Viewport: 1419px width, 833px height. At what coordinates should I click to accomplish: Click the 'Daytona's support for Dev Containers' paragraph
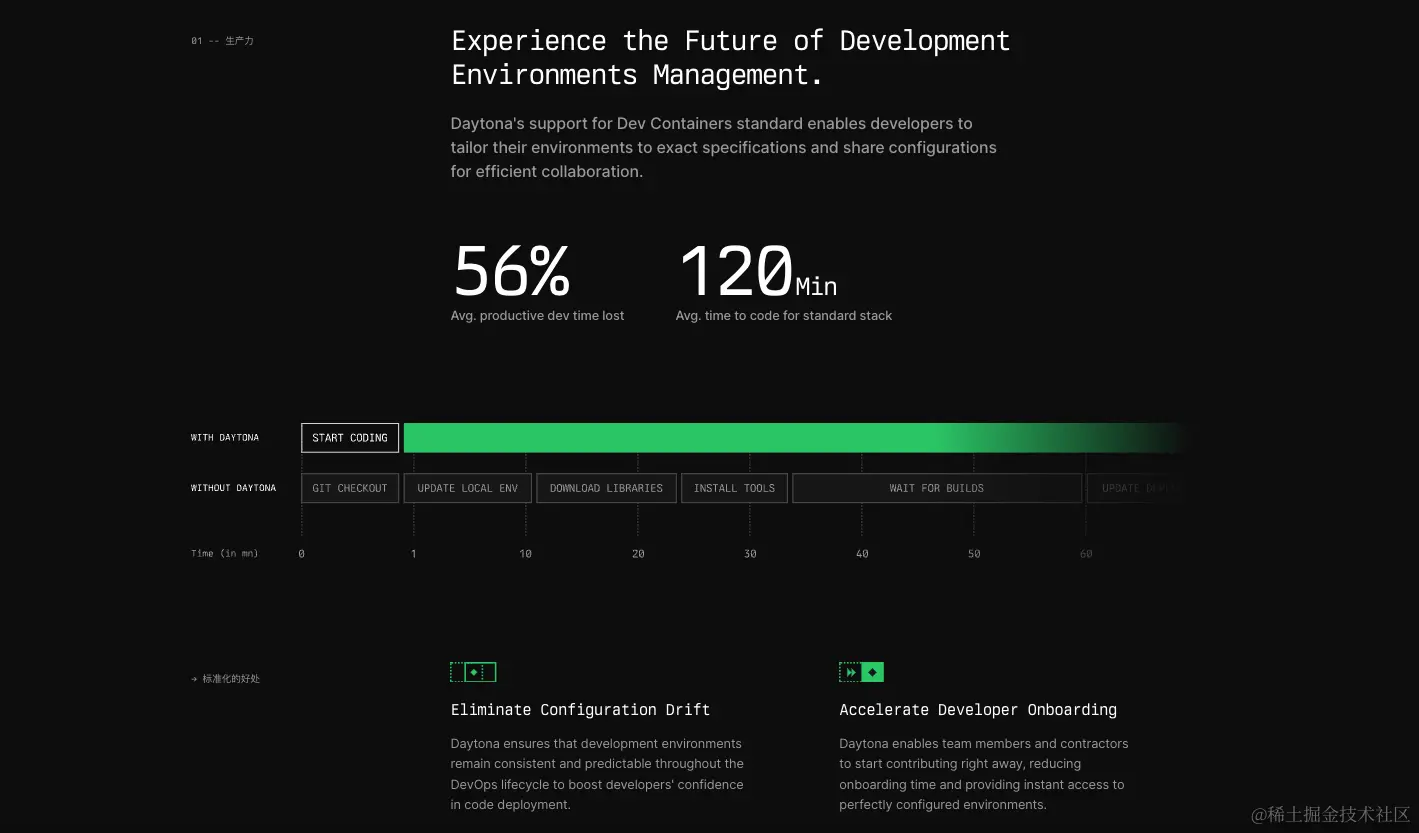click(x=723, y=148)
